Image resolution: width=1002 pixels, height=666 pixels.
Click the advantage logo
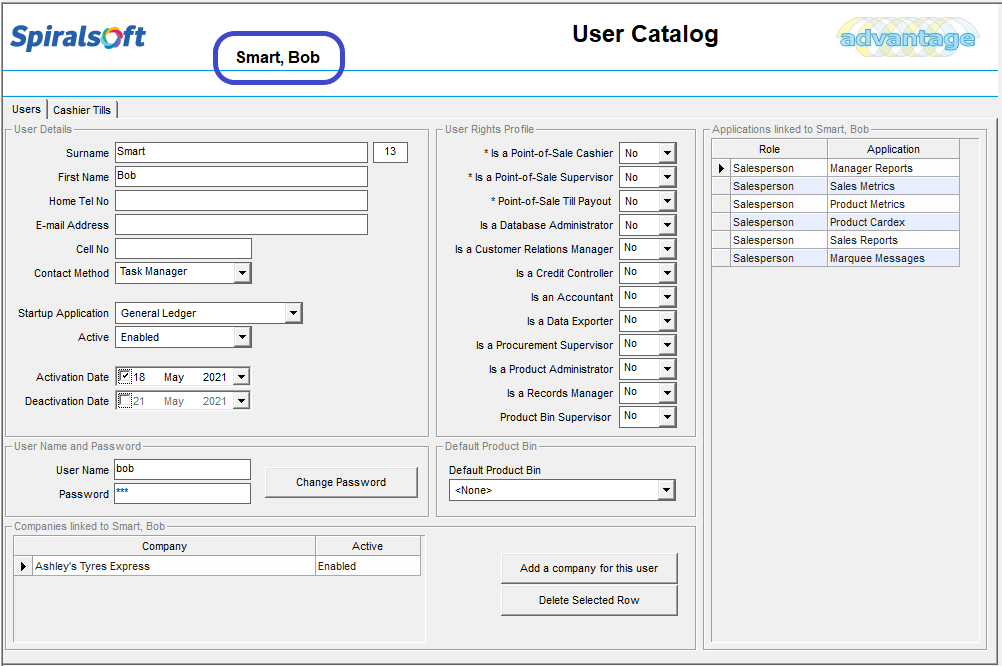[907, 38]
